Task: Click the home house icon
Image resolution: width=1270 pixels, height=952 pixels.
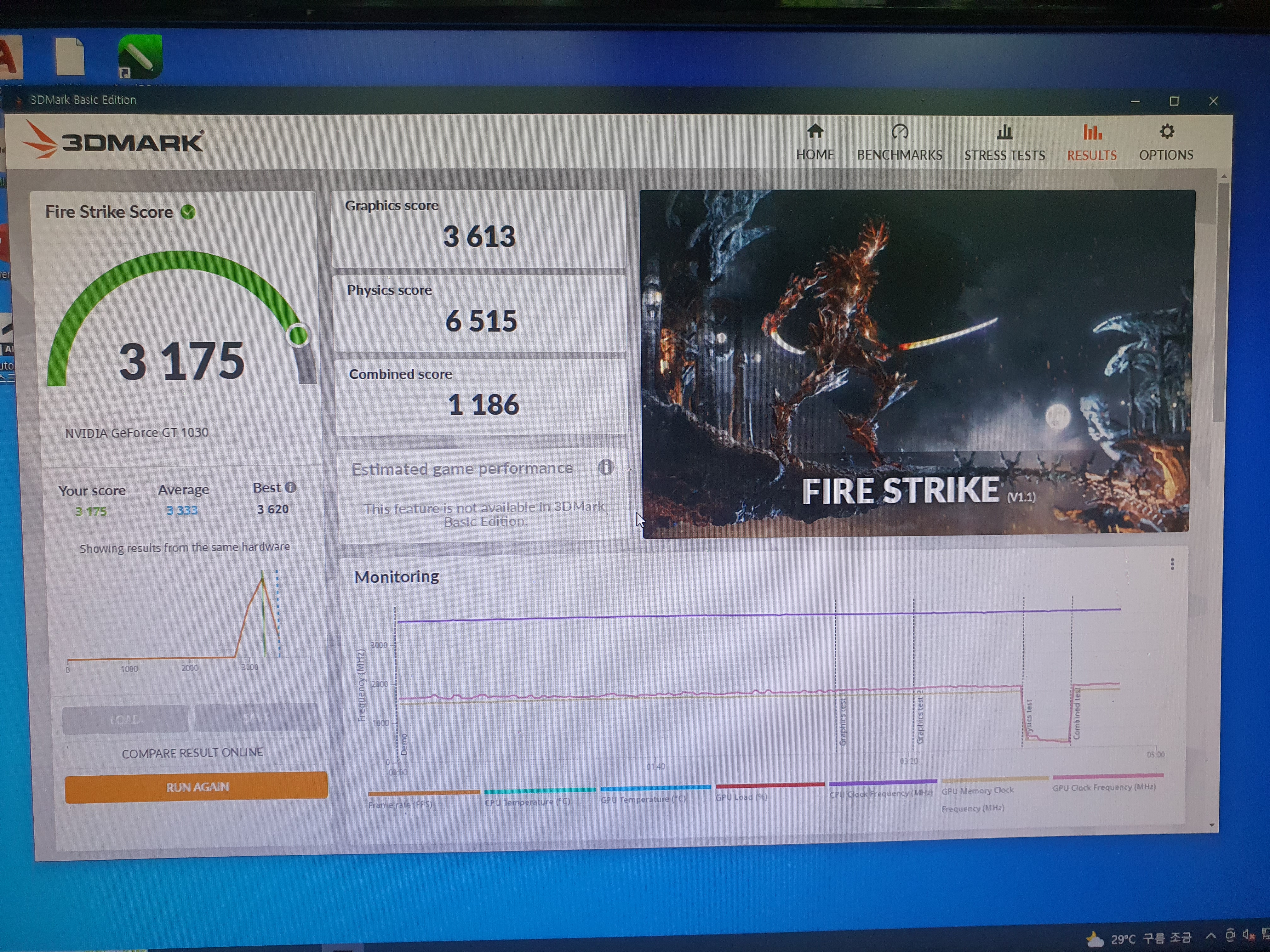Action: coord(815,131)
